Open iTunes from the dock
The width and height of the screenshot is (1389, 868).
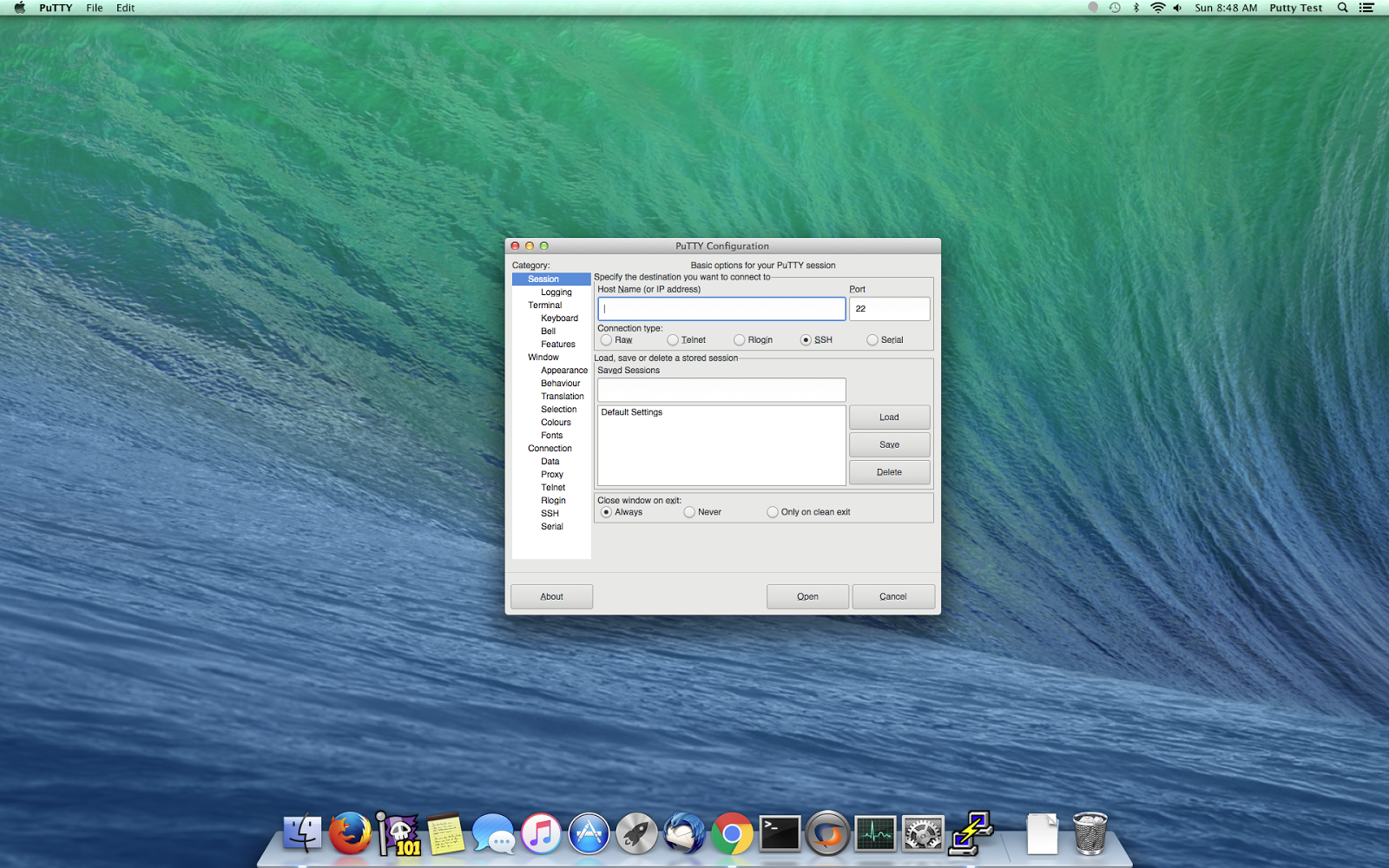541,834
